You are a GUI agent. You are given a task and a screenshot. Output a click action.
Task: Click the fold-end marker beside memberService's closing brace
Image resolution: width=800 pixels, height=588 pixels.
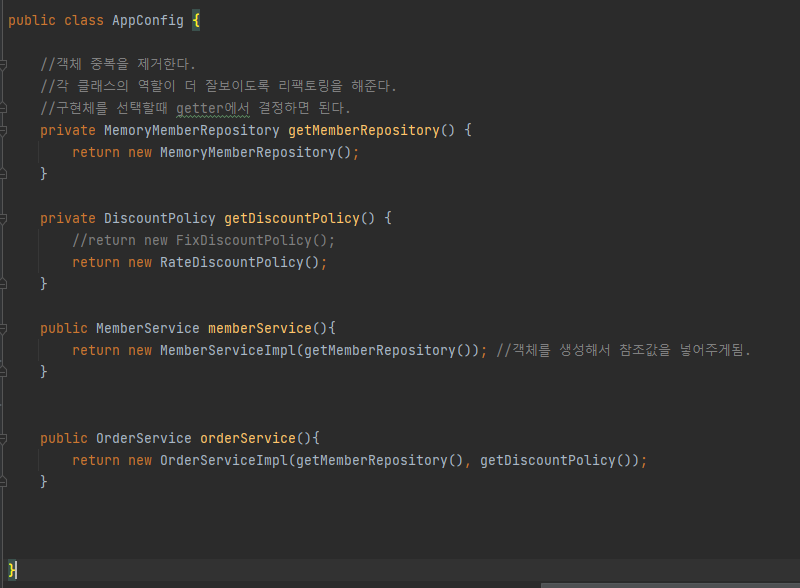tap(3, 372)
